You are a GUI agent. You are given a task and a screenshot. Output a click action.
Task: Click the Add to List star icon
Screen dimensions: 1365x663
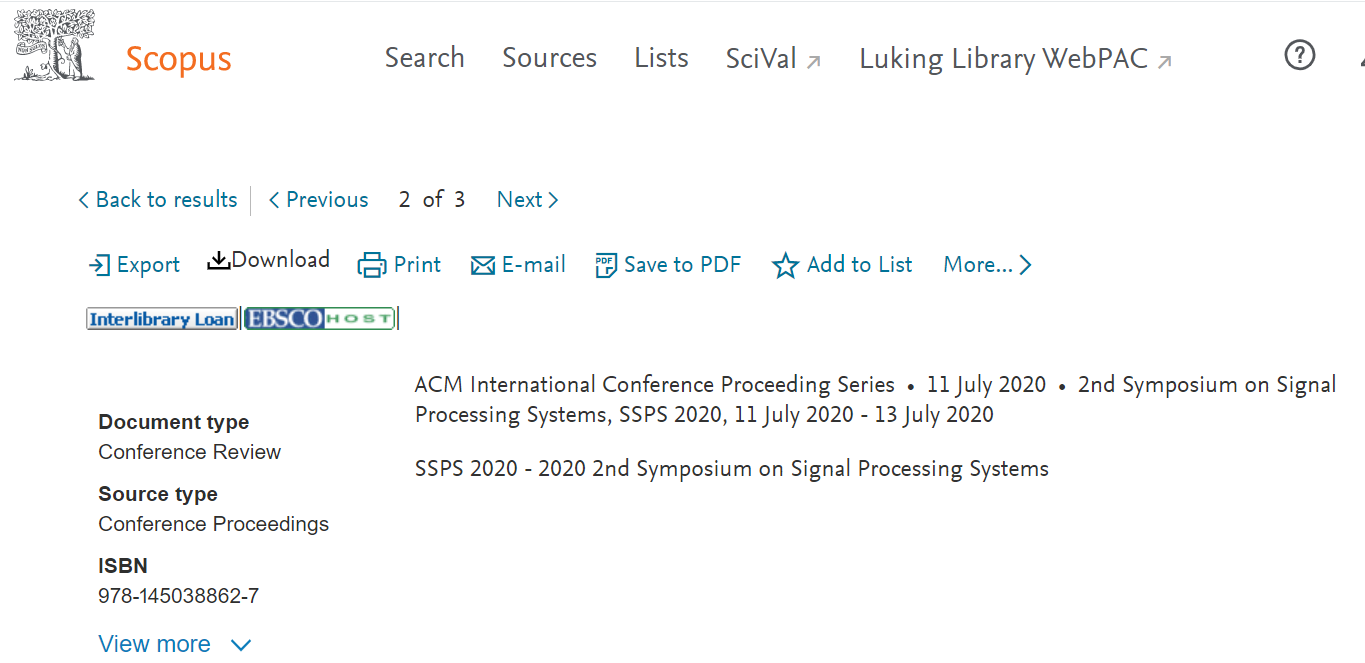pos(785,265)
